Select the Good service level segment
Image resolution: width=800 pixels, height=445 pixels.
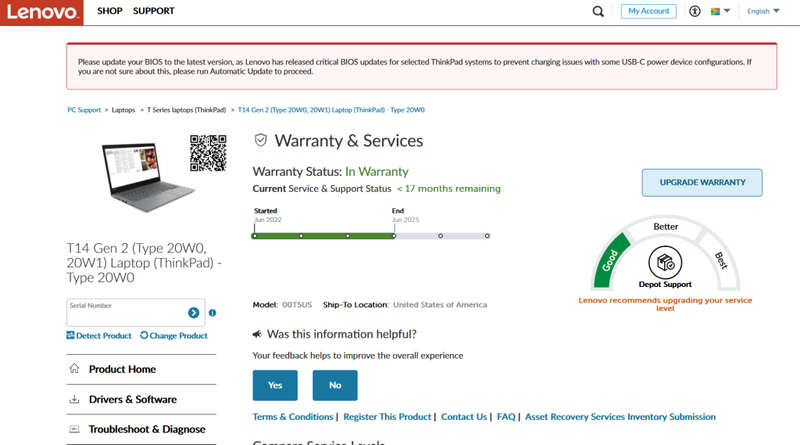(x=611, y=260)
